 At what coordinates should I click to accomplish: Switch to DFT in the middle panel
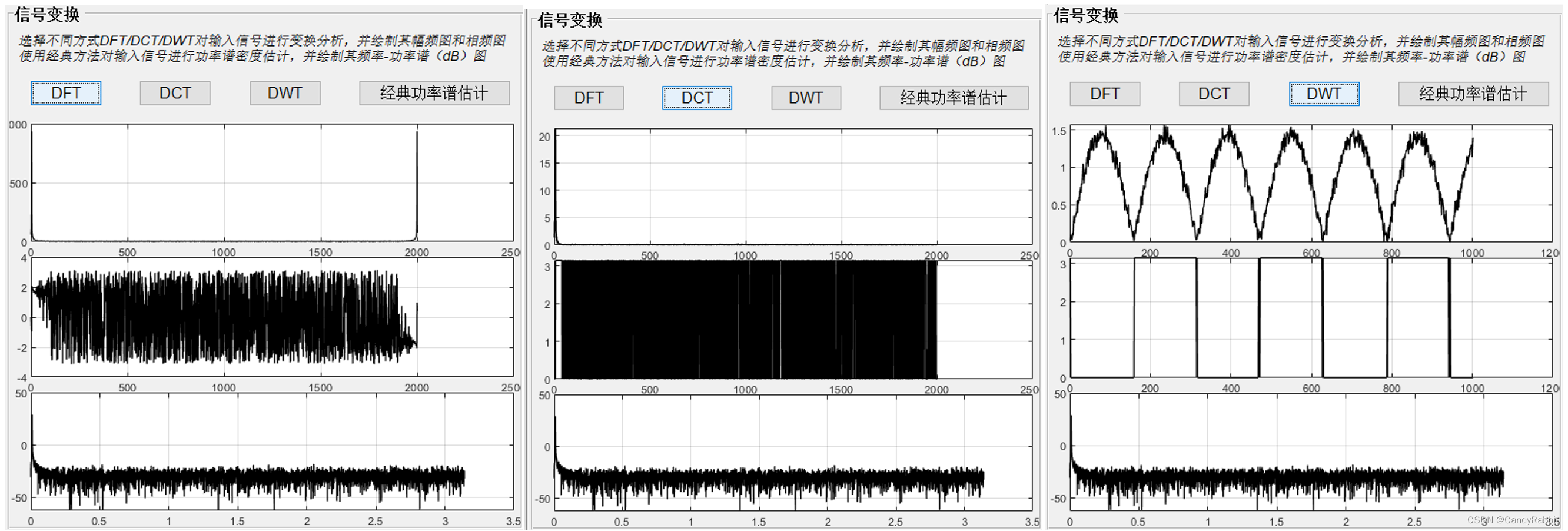(x=588, y=98)
